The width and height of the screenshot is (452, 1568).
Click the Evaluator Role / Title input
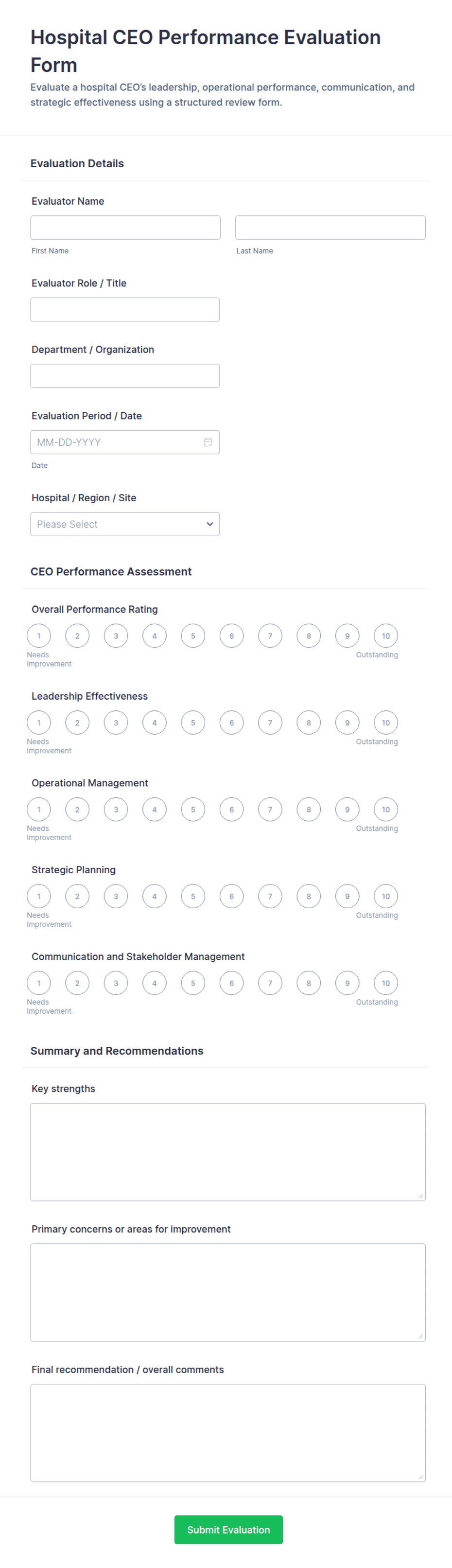coord(125,310)
